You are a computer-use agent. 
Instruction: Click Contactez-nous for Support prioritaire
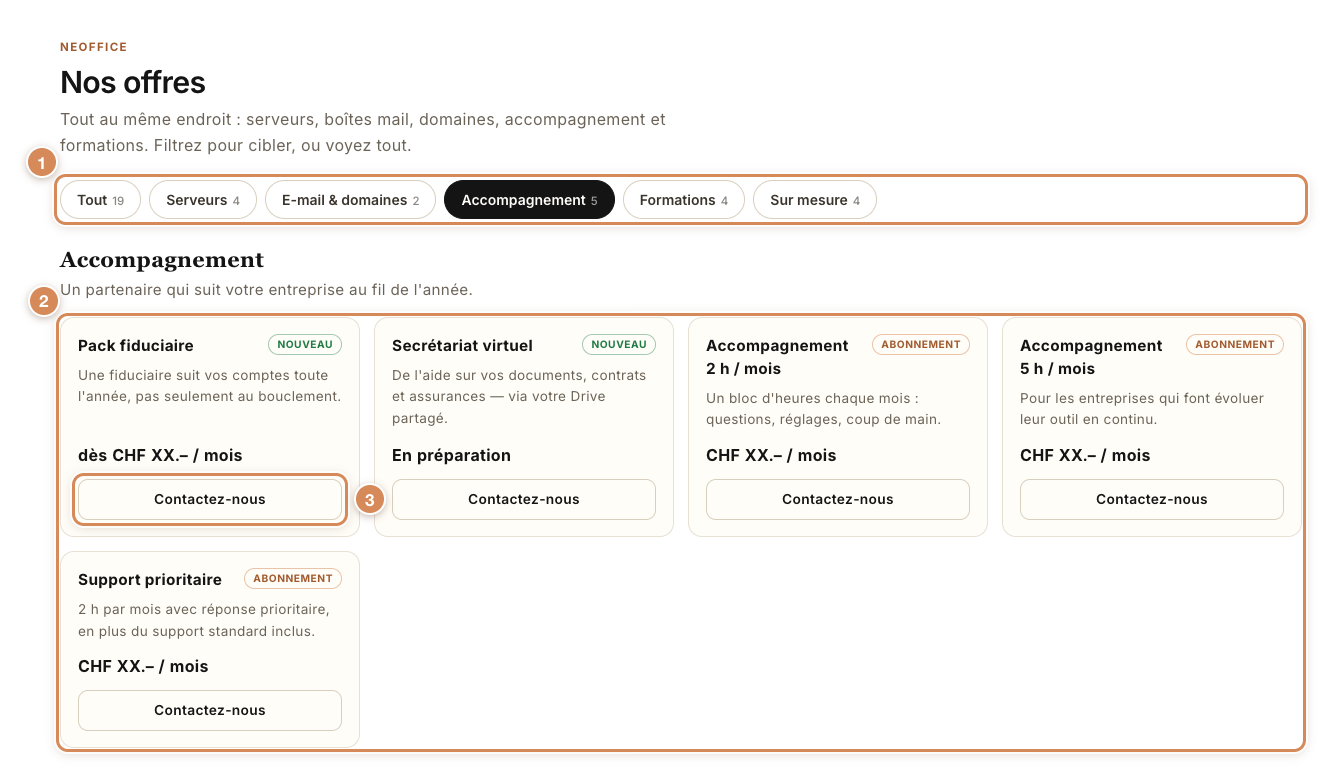[210, 710]
